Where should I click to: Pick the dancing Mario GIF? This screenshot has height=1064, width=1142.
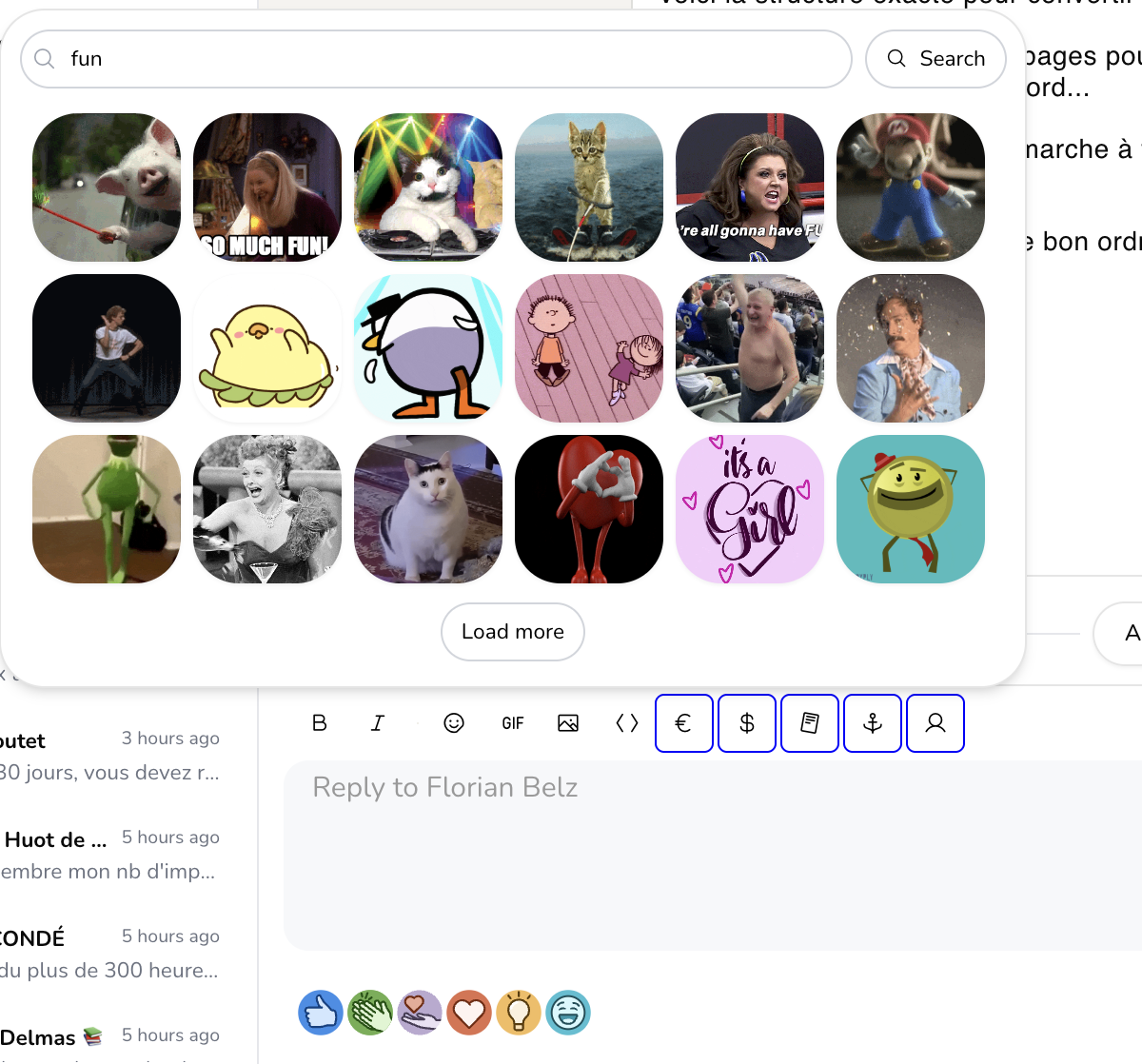pos(911,187)
